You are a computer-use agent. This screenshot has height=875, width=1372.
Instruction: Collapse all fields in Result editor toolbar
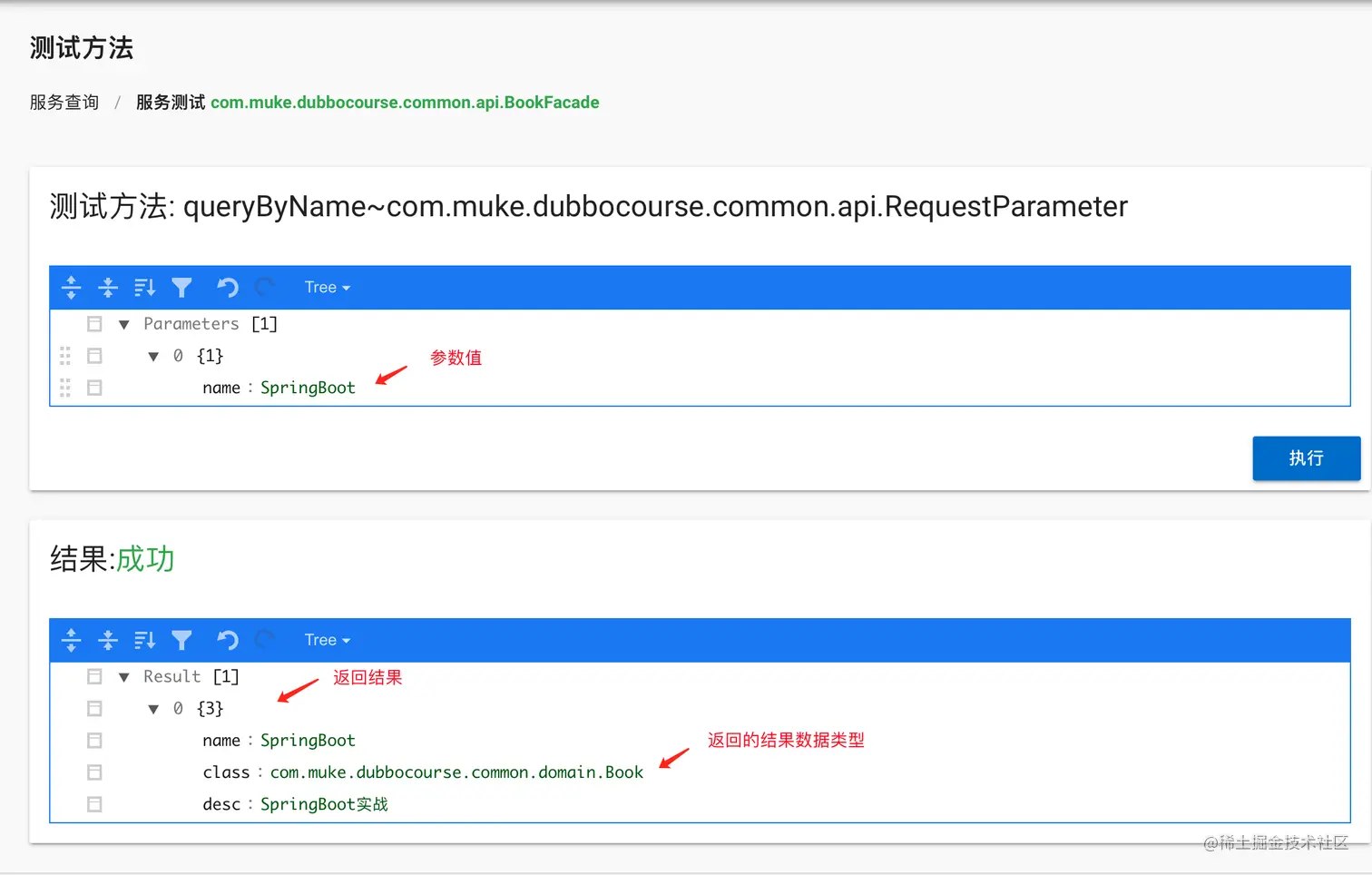pos(108,640)
